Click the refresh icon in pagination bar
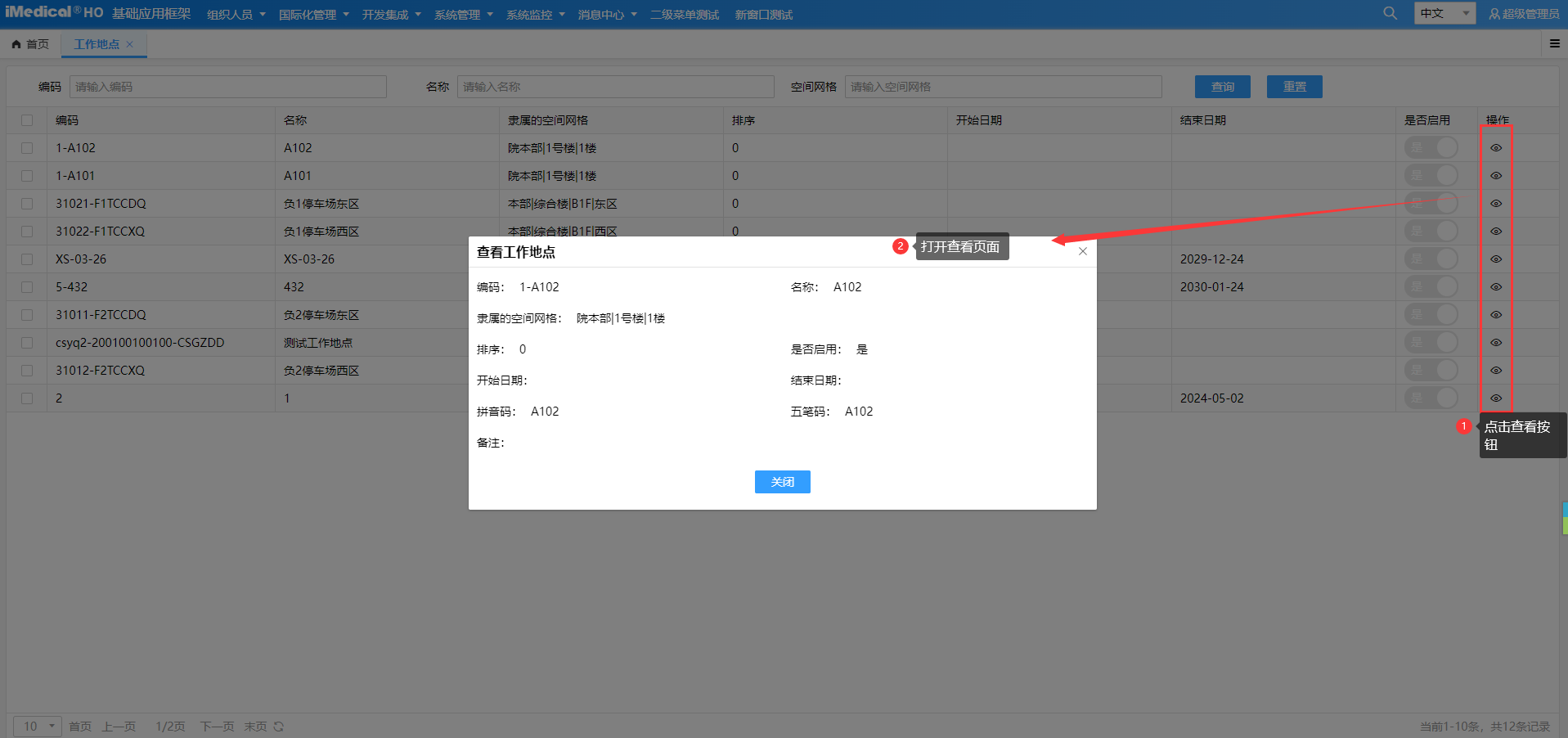 click(x=279, y=727)
